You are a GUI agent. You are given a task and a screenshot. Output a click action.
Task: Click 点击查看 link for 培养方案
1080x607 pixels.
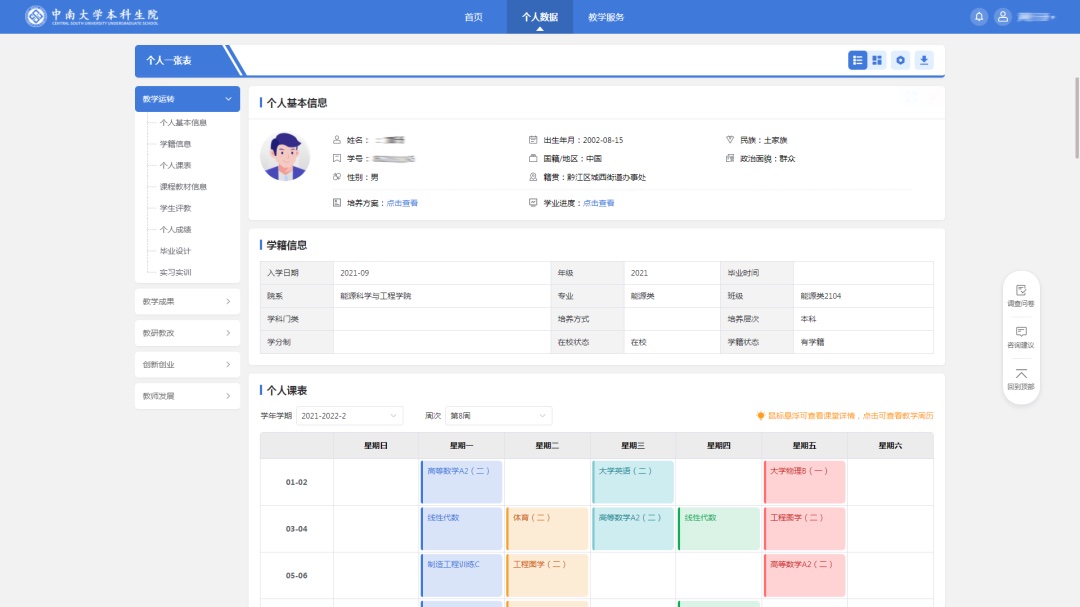tap(402, 203)
